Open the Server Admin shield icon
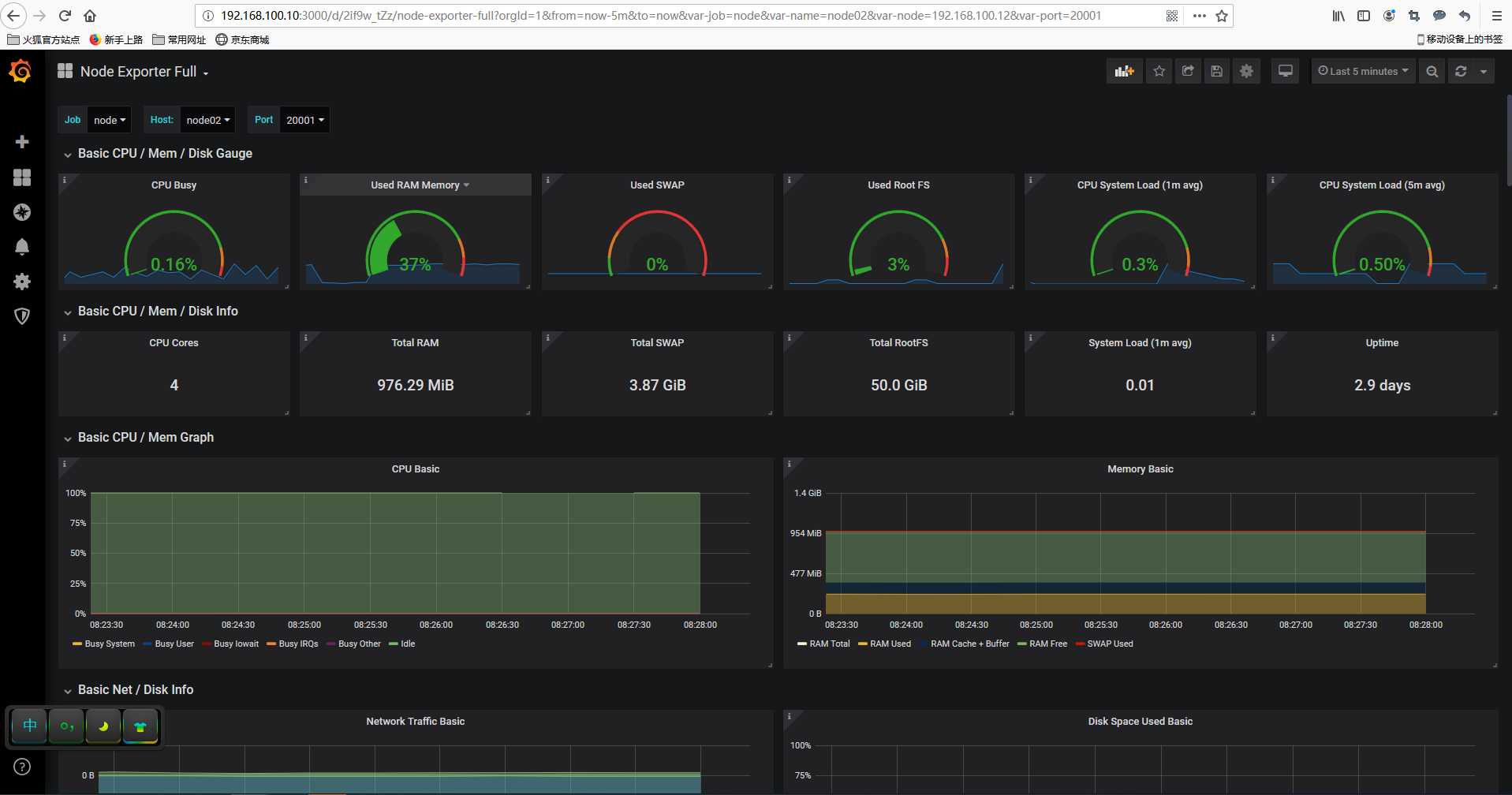1512x795 pixels. pos(22,316)
